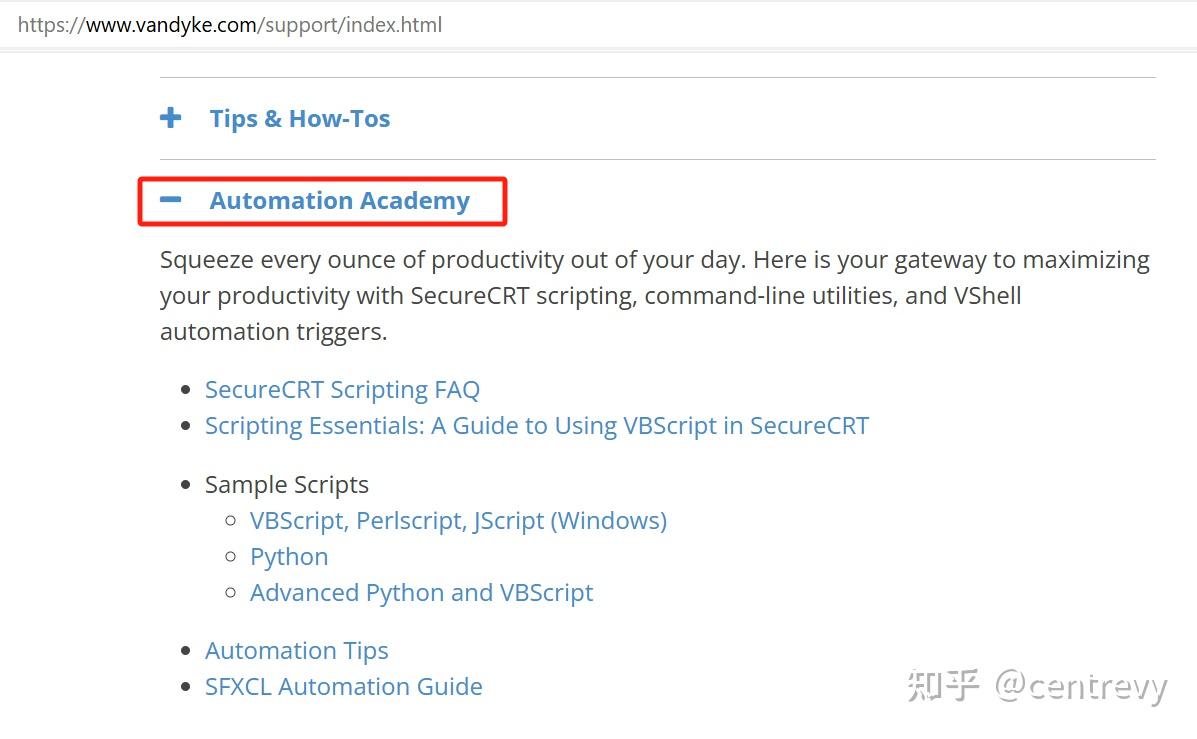Collapse Automation Academy with minus icon

(x=170, y=200)
